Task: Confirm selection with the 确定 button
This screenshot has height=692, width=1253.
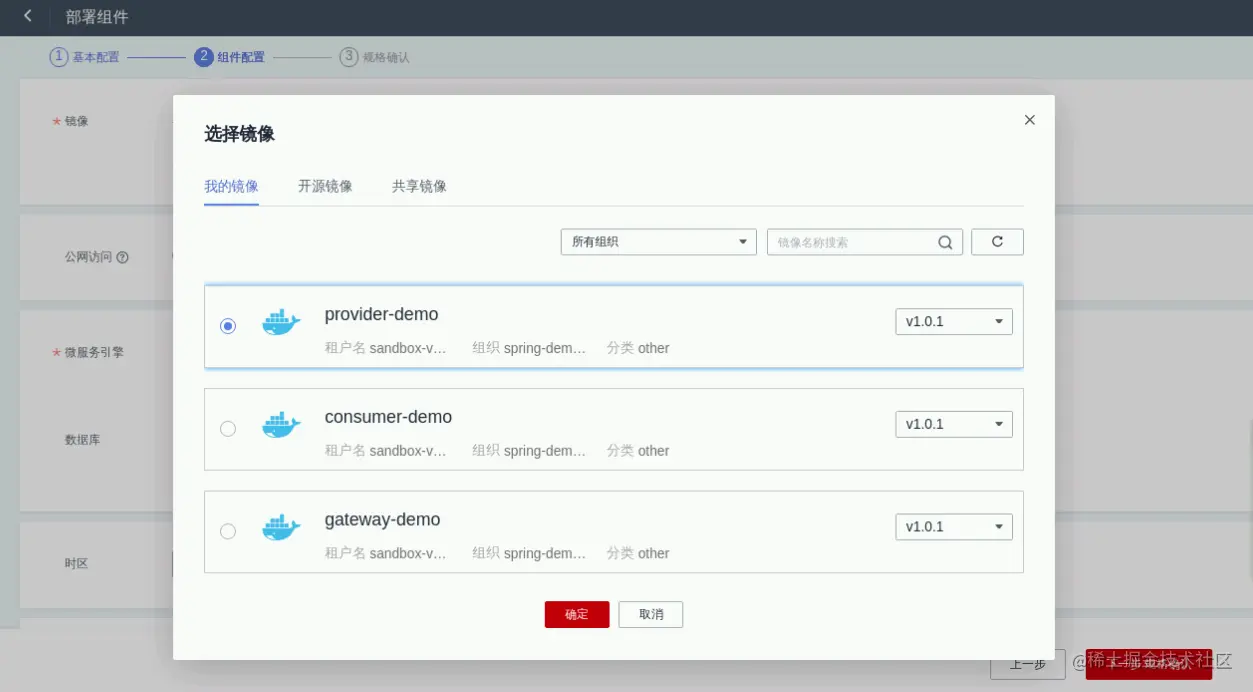Action: [577, 614]
